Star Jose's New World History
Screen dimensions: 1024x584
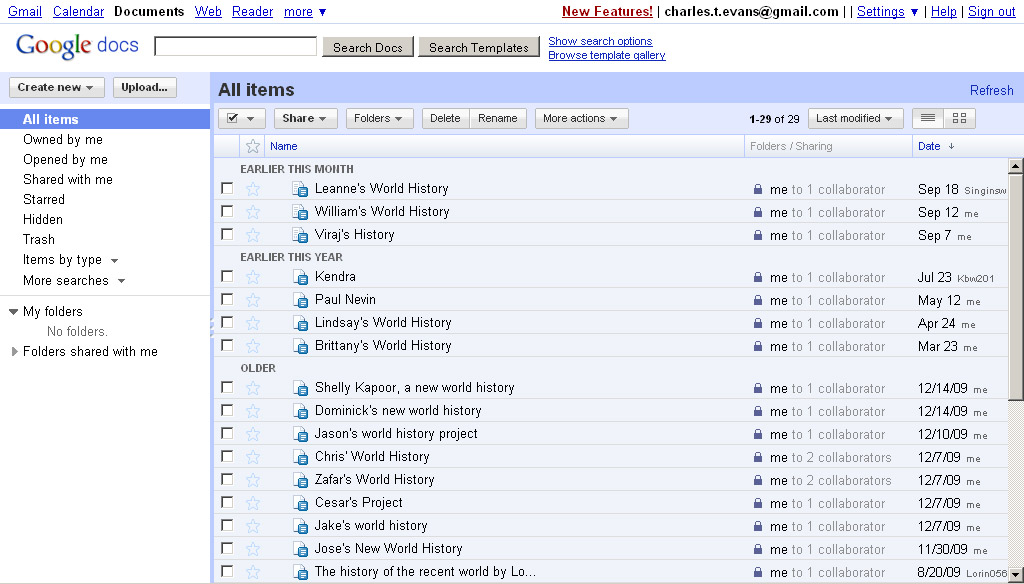(x=253, y=549)
